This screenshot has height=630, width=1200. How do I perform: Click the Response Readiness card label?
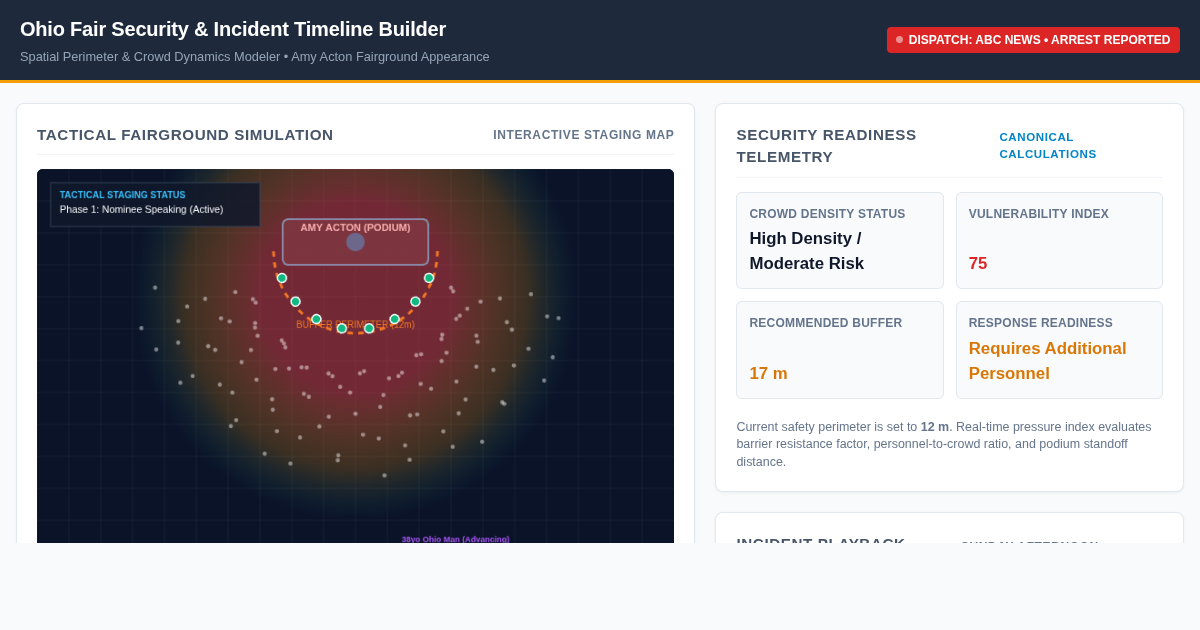(1041, 323)
